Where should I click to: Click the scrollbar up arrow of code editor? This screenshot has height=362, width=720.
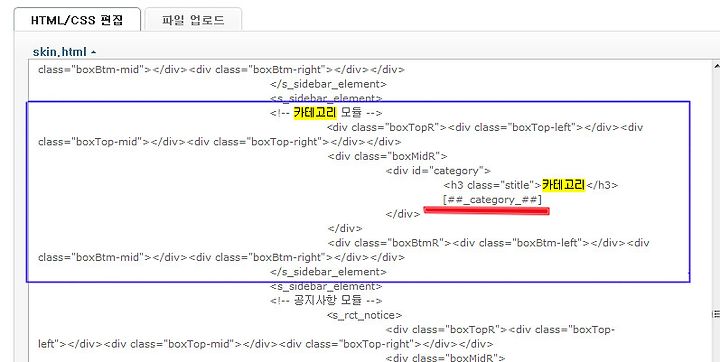click(716, 67)
